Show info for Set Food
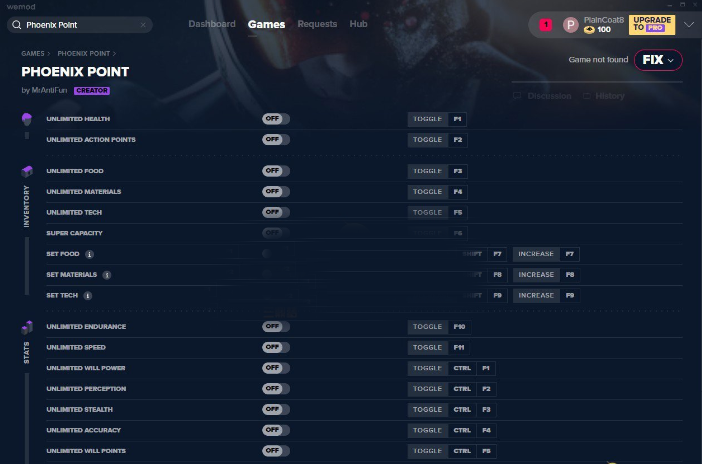The width and height of the screenshot is (702, 464). pos(90,254)
